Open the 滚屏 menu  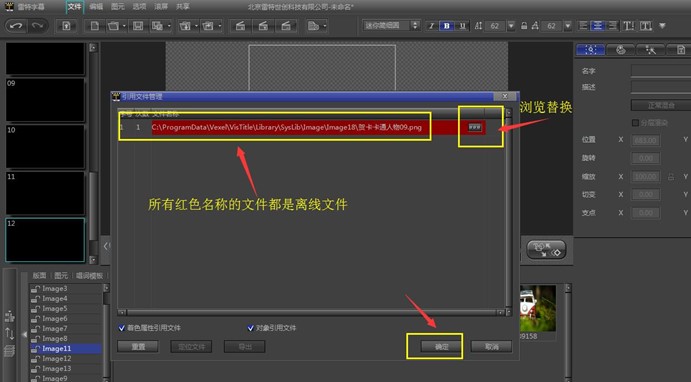coord(161,7)
